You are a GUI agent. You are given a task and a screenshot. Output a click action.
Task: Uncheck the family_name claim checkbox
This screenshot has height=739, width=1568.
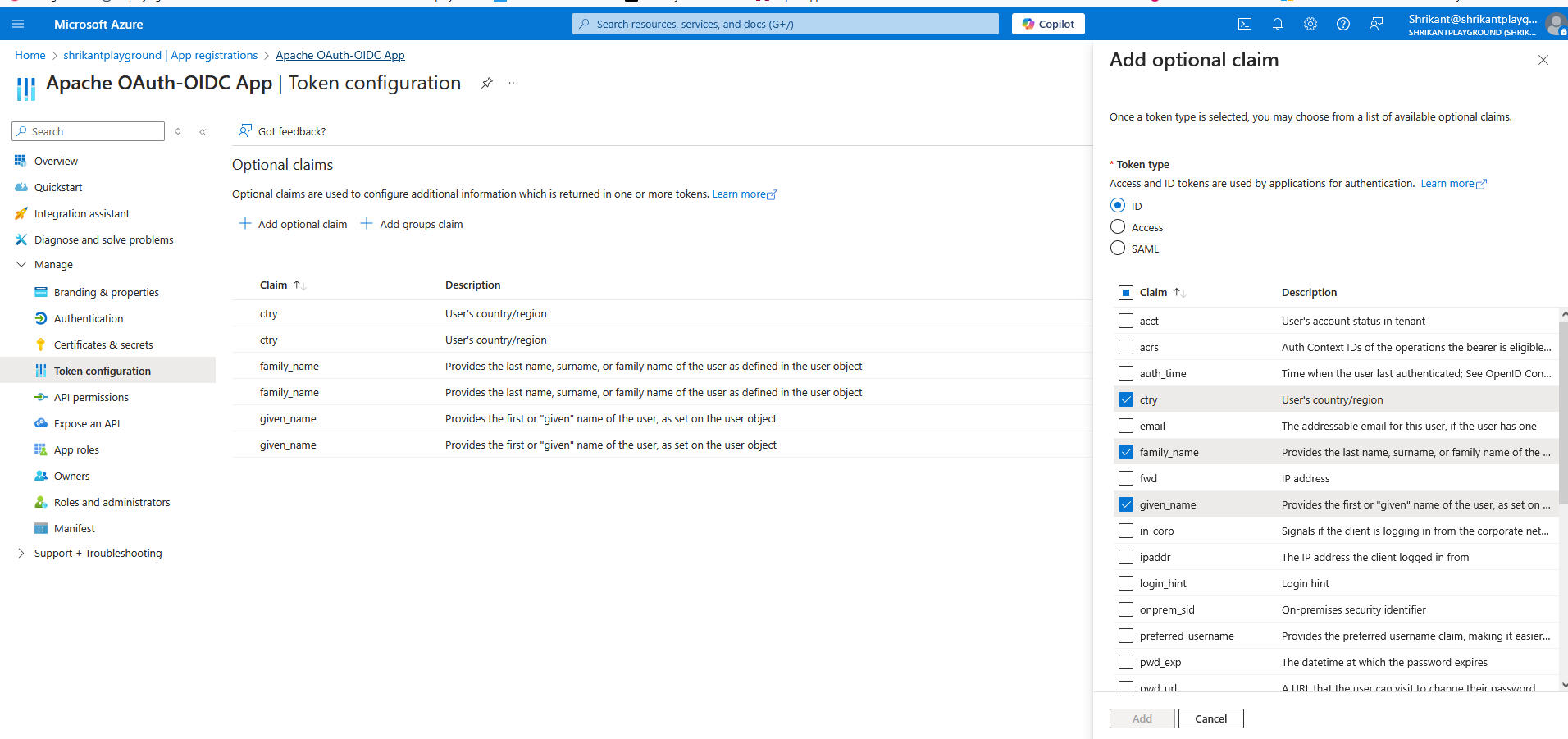(1126, 452)
